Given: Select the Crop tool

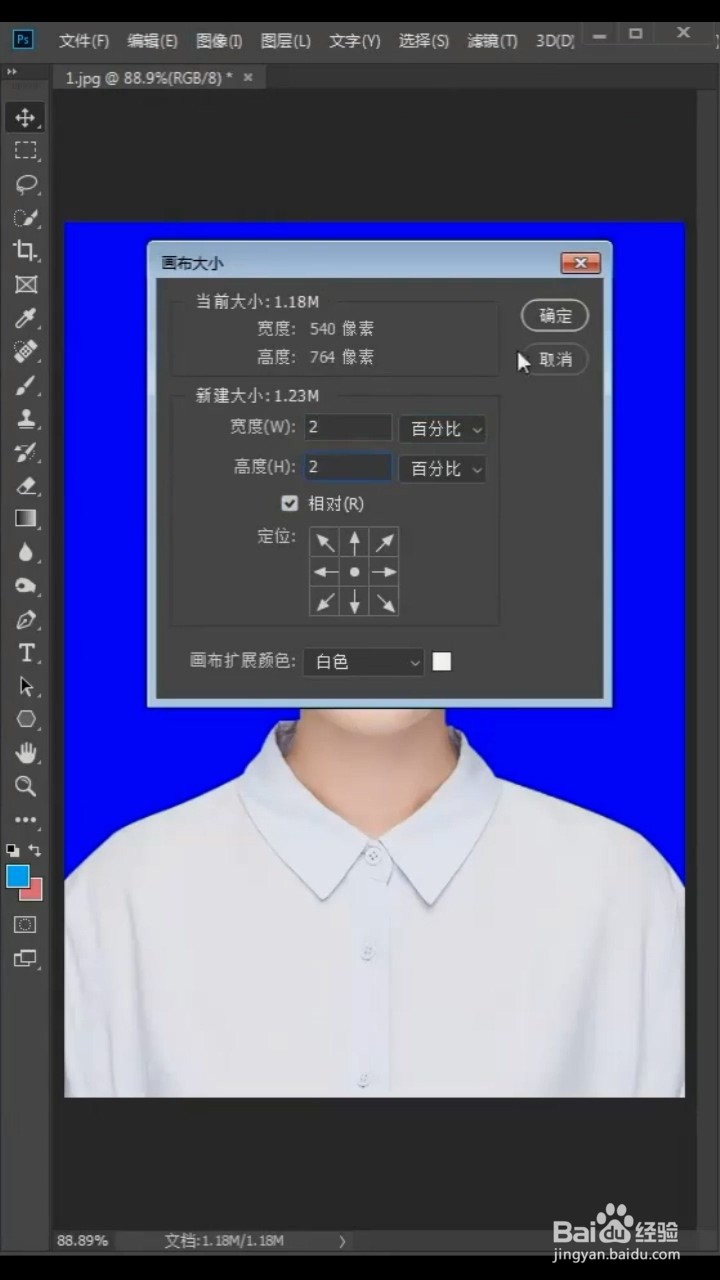Looking at the screenshot, I should pyautogui.click(x=25, y=251).
